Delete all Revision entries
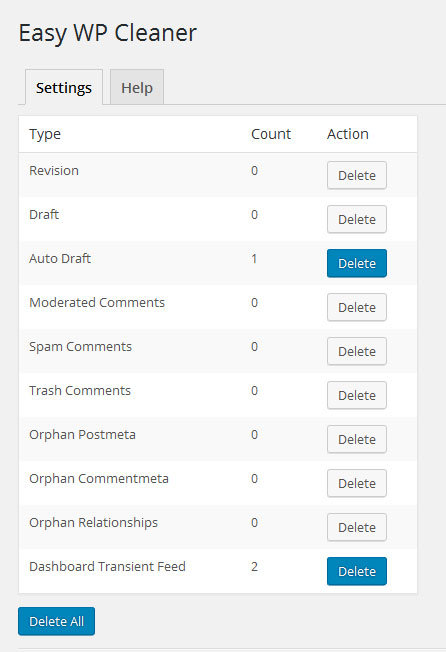446x652 pixels. (x=357, y=175)
